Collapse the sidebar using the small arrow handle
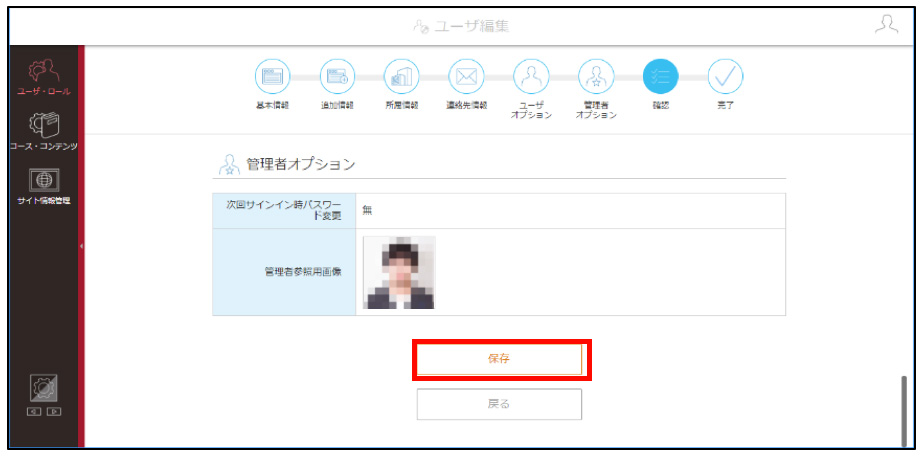This screenshot has width=924, height=458. point(81,246)
